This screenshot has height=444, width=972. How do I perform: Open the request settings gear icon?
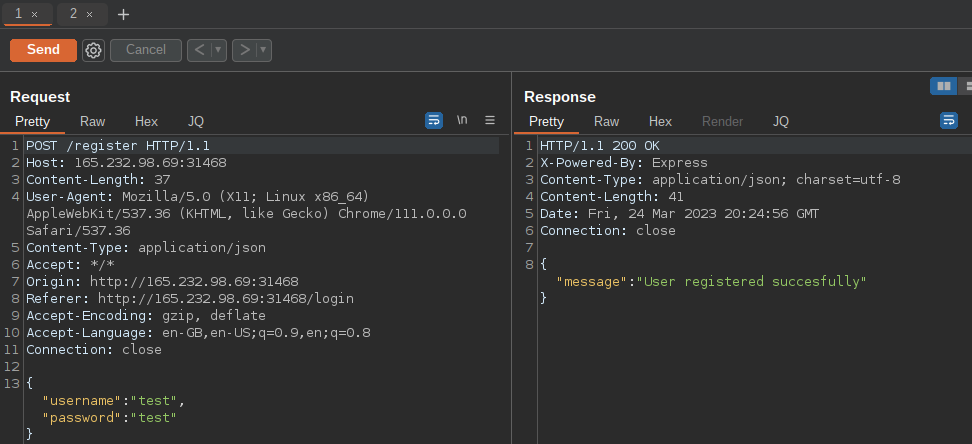coord(94,50)
